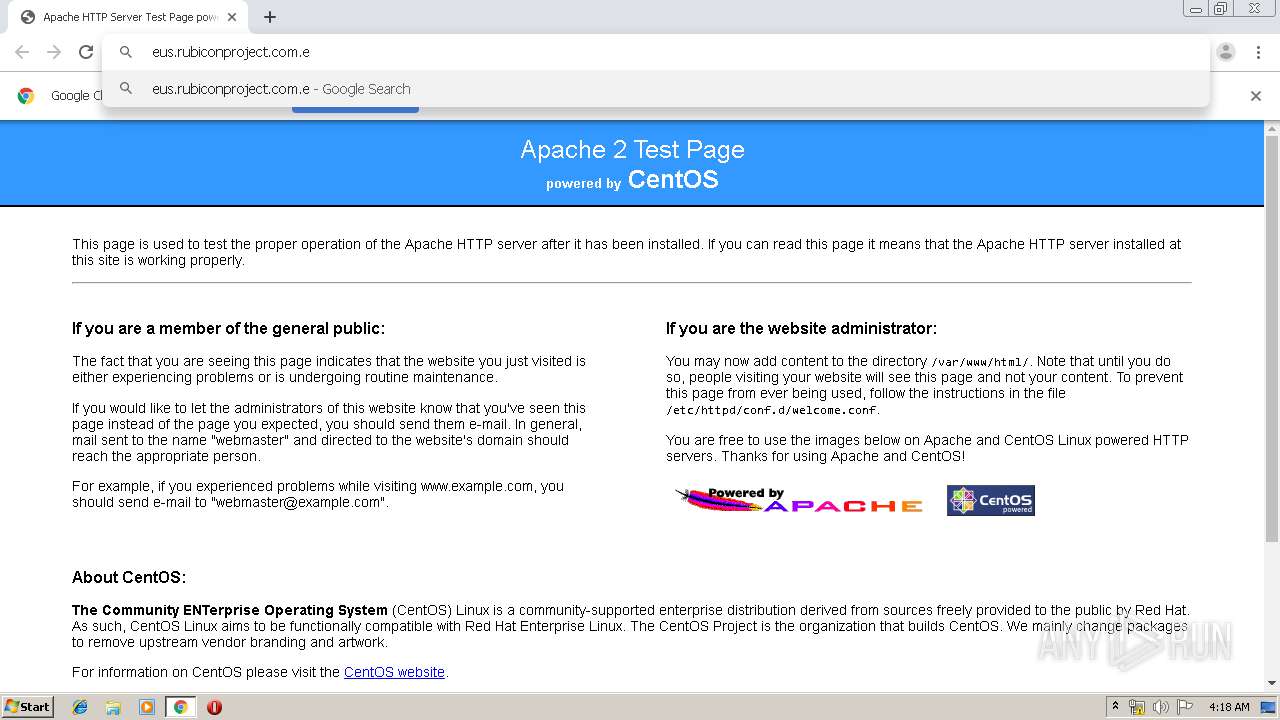The image size is (1280, 720).
Task: Reload the page with the refresh icon
Action: pos(86,52)
